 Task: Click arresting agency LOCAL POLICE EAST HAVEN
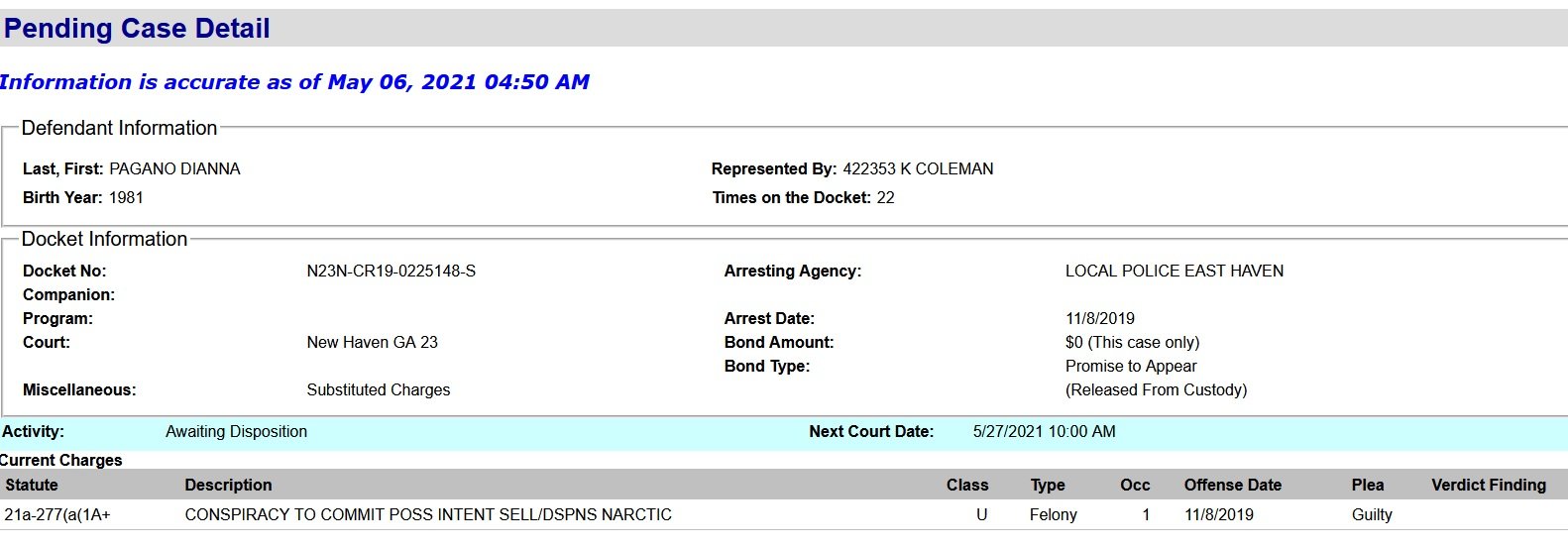[x=1174, y=271]
